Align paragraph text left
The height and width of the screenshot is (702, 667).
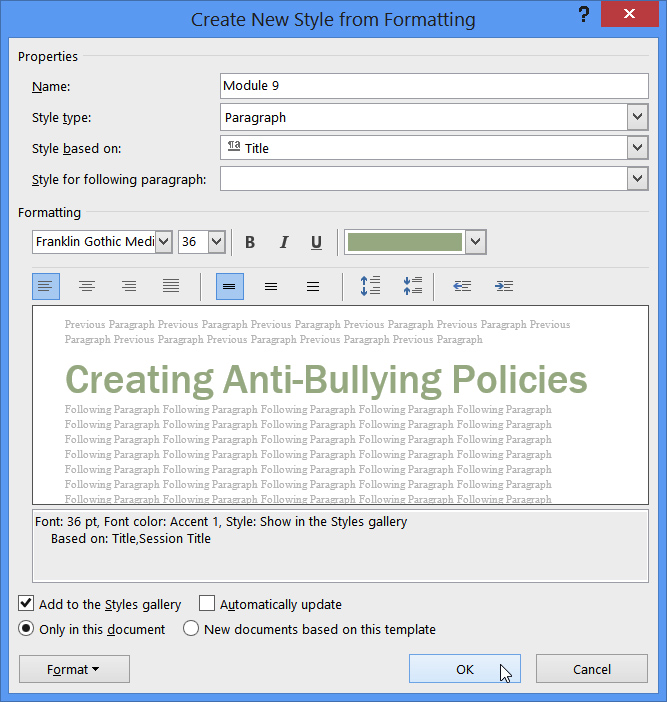click(x=46, y=286)
